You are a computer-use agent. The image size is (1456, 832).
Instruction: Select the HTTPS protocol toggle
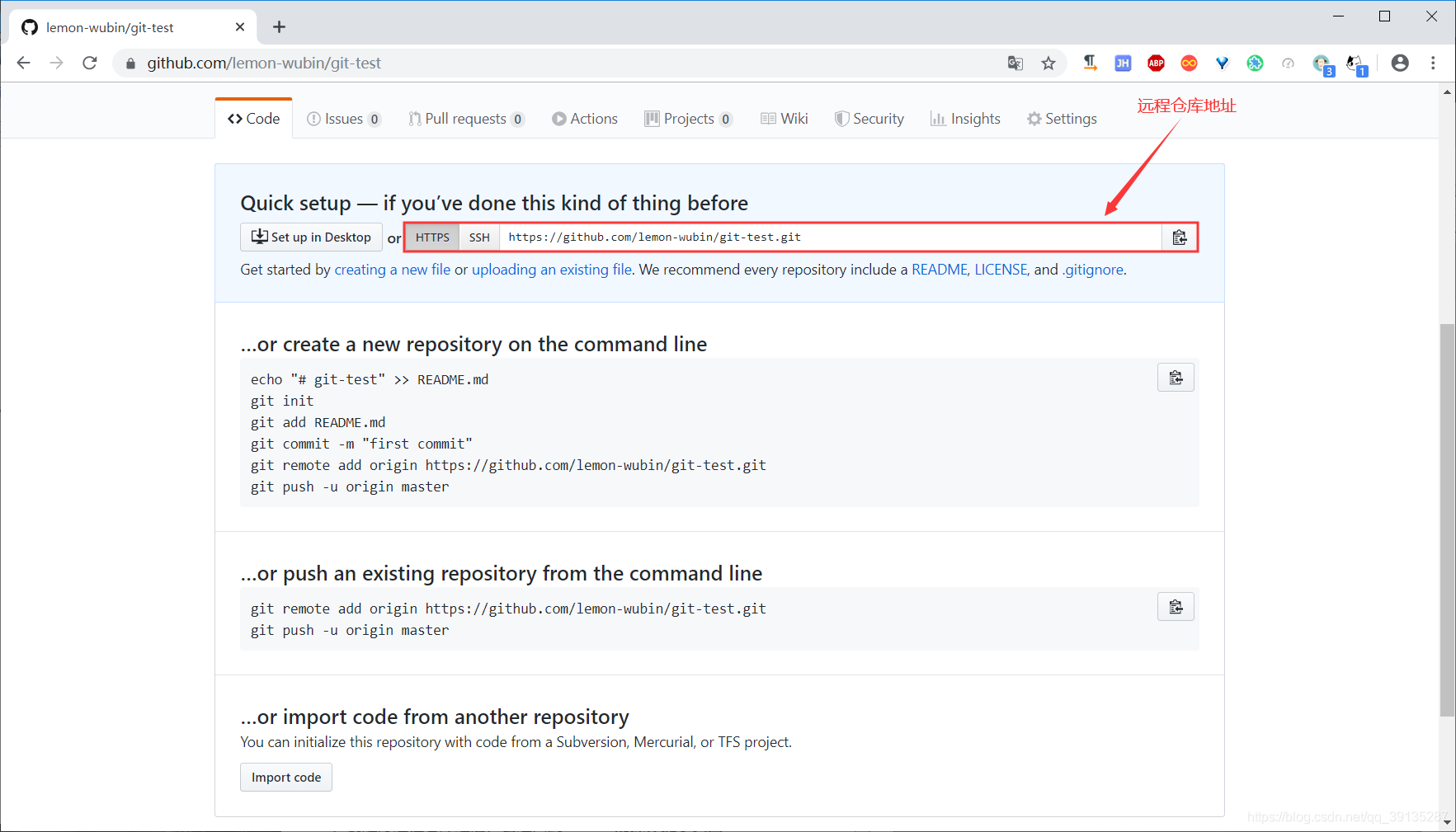432,237
